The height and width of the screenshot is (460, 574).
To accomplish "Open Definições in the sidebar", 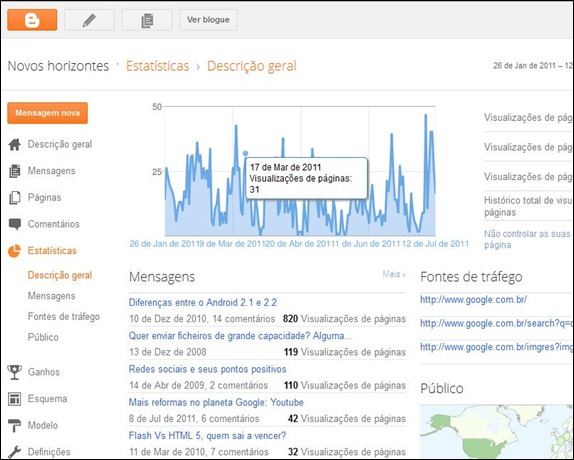I will (x=49, y=452).
